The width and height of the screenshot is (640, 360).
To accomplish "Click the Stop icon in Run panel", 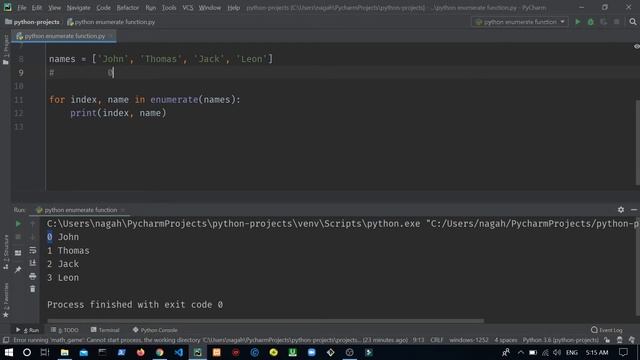I will [18, 237].
